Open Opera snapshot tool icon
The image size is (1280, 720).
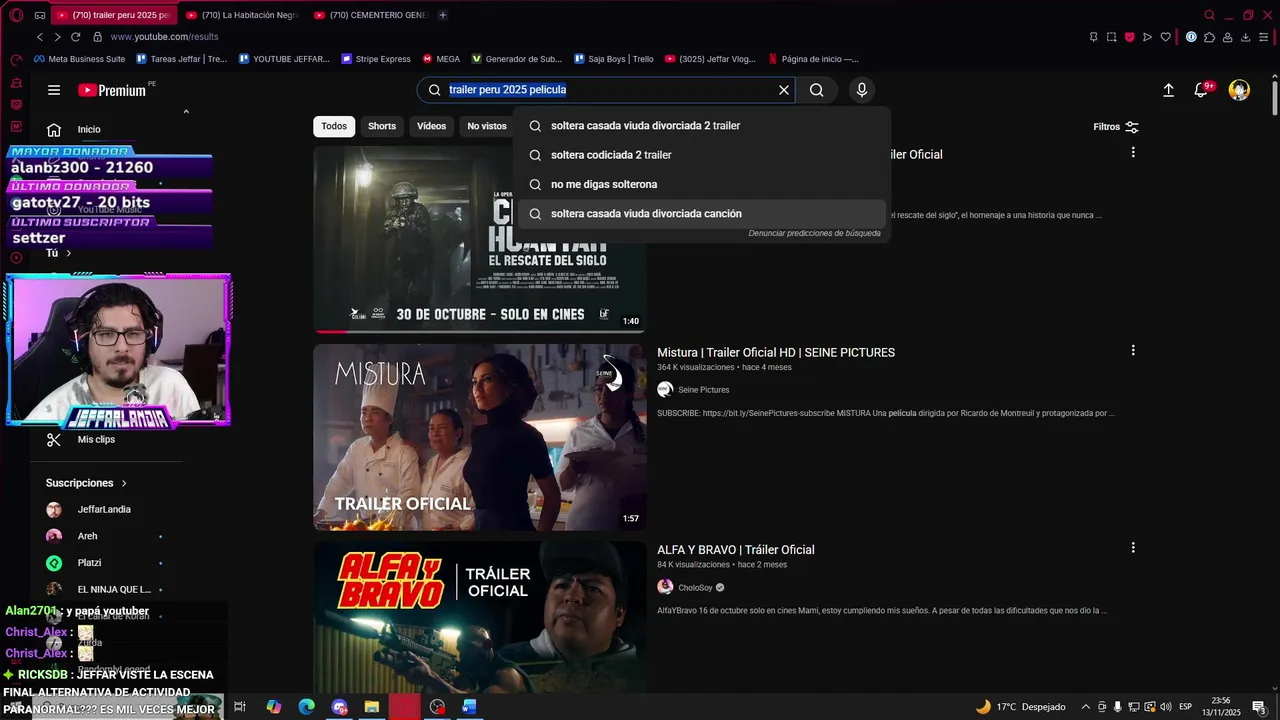tap(1111, 37)
